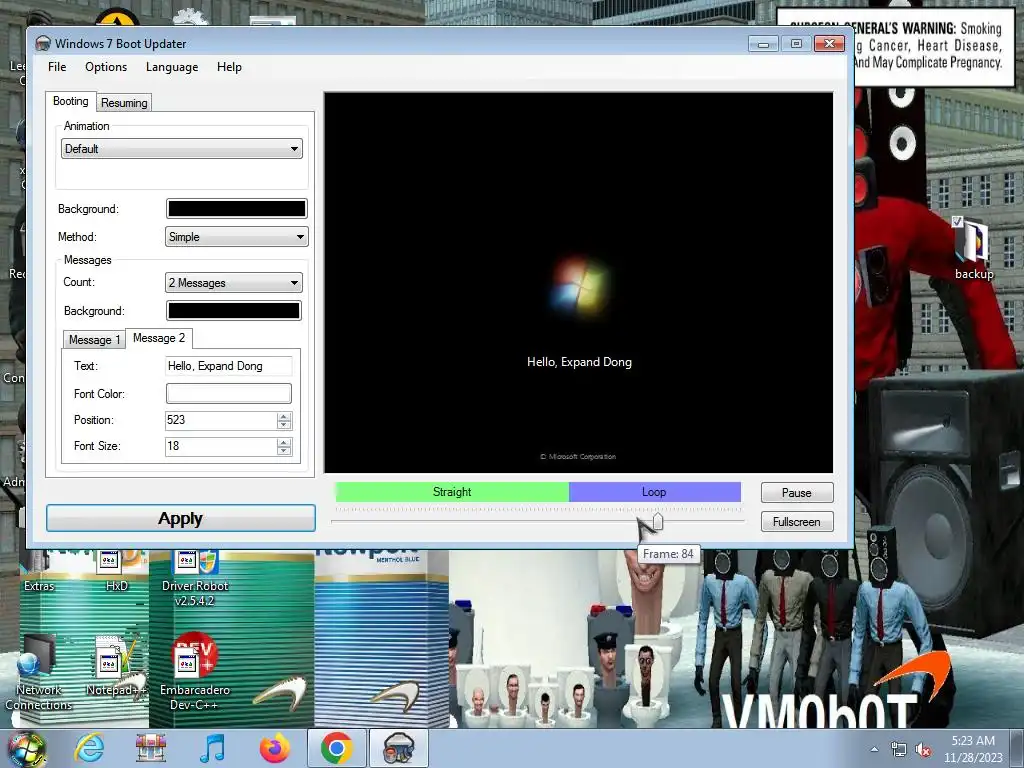Select the Notepad++ desktop icon
This screenshot has height=768, width=1024.
[116, 666]
